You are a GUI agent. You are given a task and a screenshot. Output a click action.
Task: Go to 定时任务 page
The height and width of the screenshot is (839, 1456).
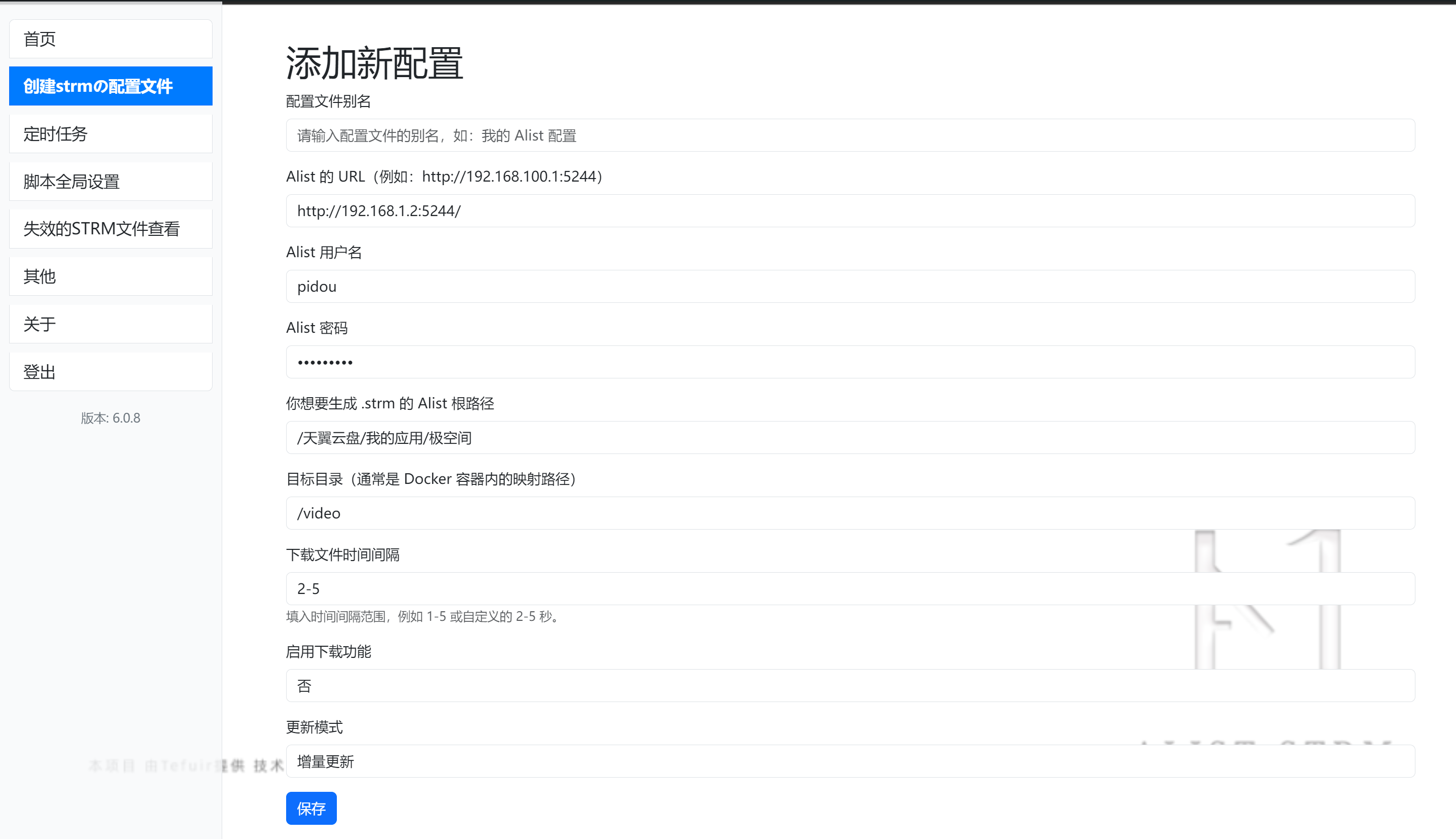[x=111, y=134]
